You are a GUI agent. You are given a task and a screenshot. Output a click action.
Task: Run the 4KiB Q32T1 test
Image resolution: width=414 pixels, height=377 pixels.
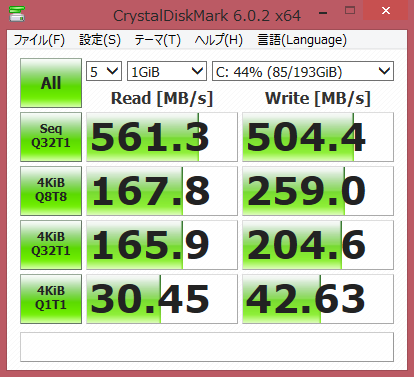pos(51,245)
